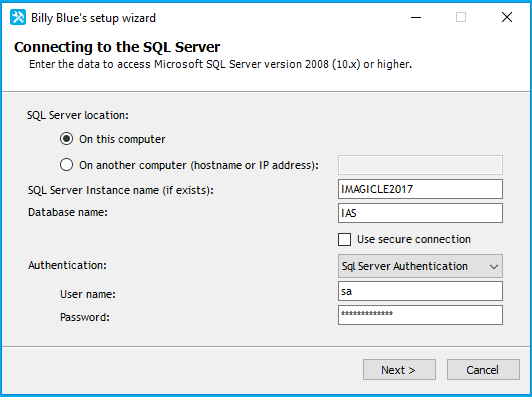Click the Database name field showing IAS

click(x=420, y=213)
